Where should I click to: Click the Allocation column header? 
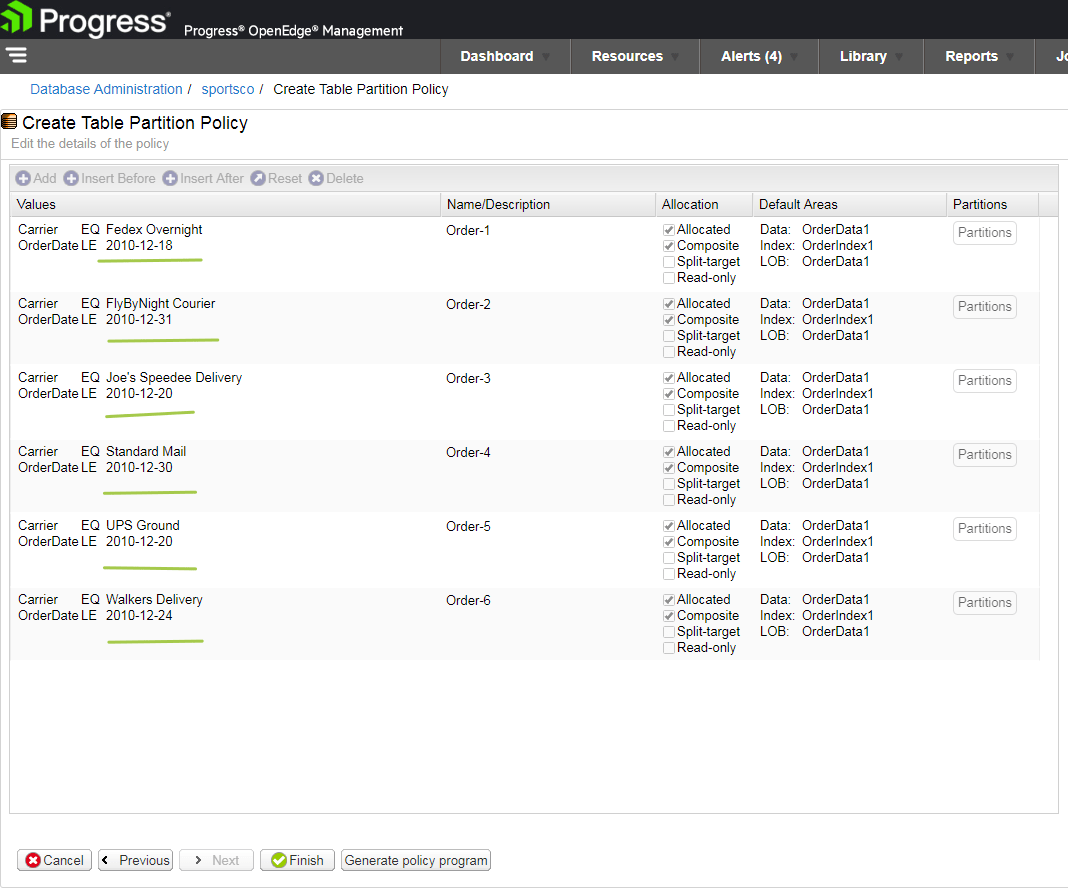704,204
